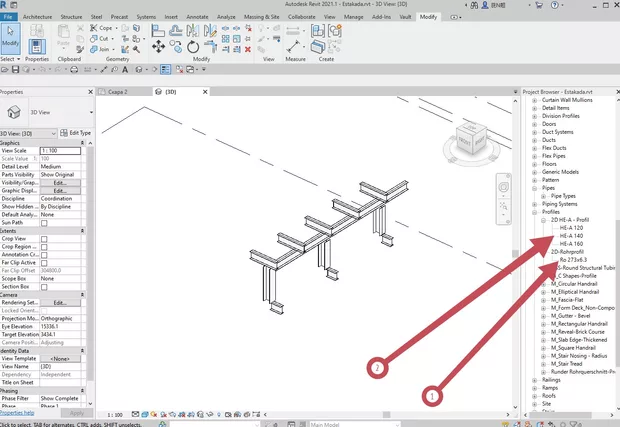Expand the Railings tree node

[x=534, y=380]
